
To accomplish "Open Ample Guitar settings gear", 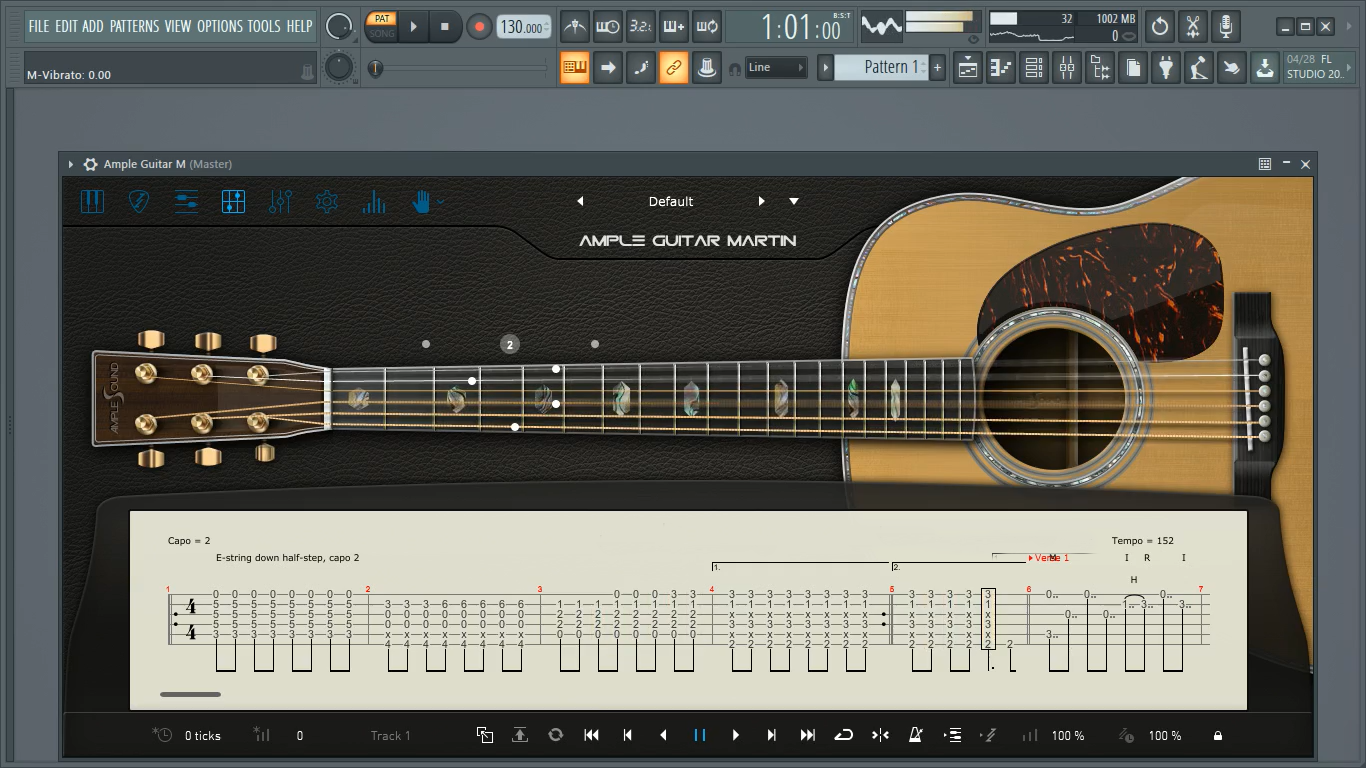I will point(327,202).
